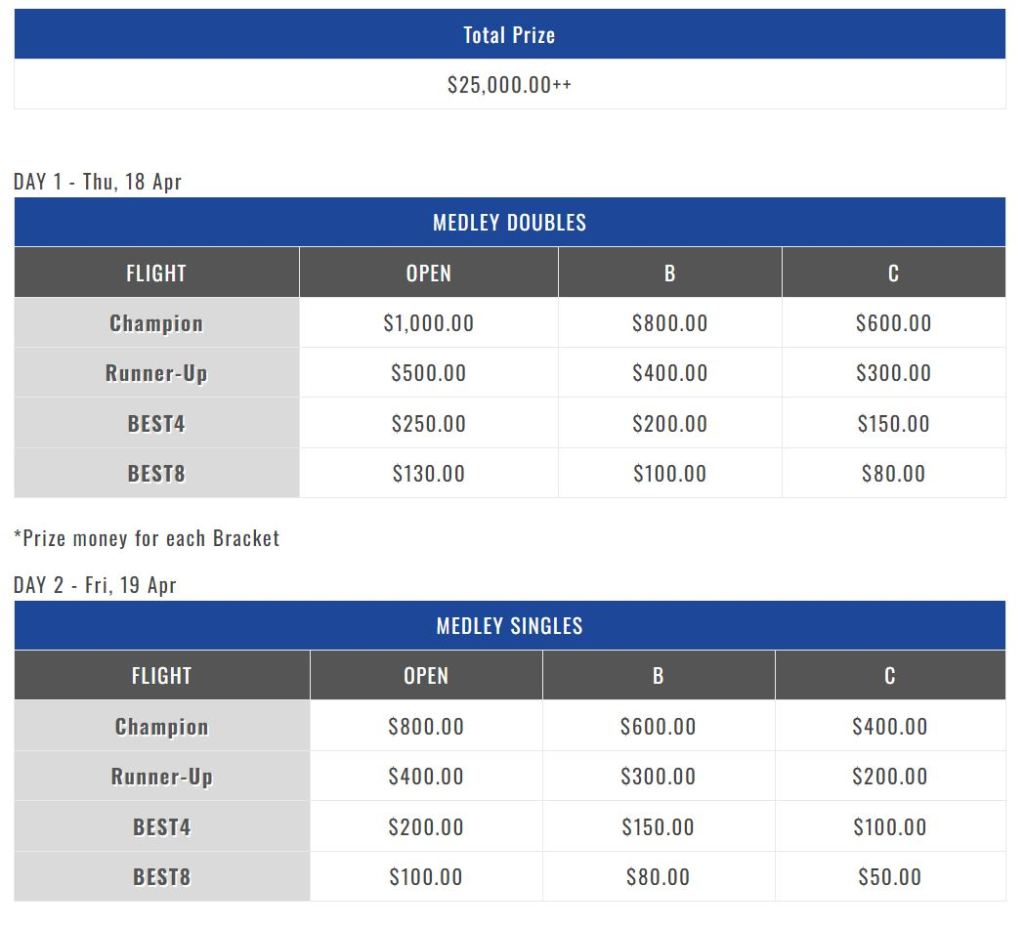Screen dimensions: 1024x927
Task: Click the DAY 2 - Fri, 19 Apr label
Action: click(95, 586)
